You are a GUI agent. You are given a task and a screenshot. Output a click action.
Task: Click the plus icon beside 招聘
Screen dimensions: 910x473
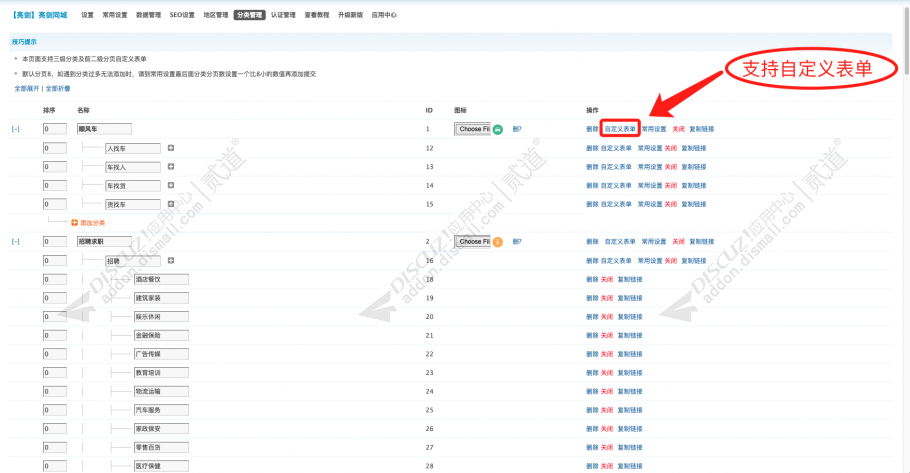click(x=171, y=261)
